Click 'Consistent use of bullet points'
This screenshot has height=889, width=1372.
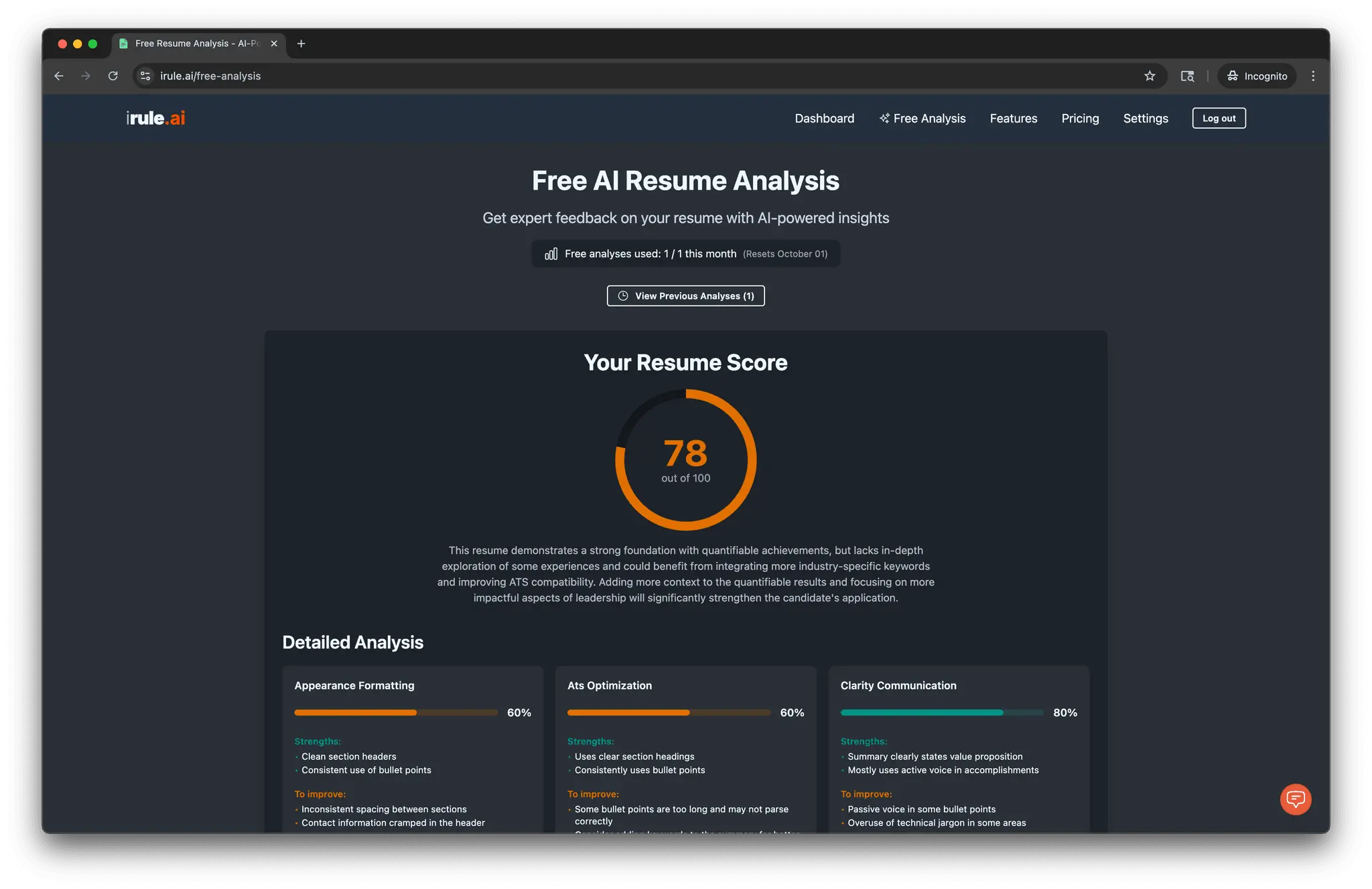(x=366, y=770)
